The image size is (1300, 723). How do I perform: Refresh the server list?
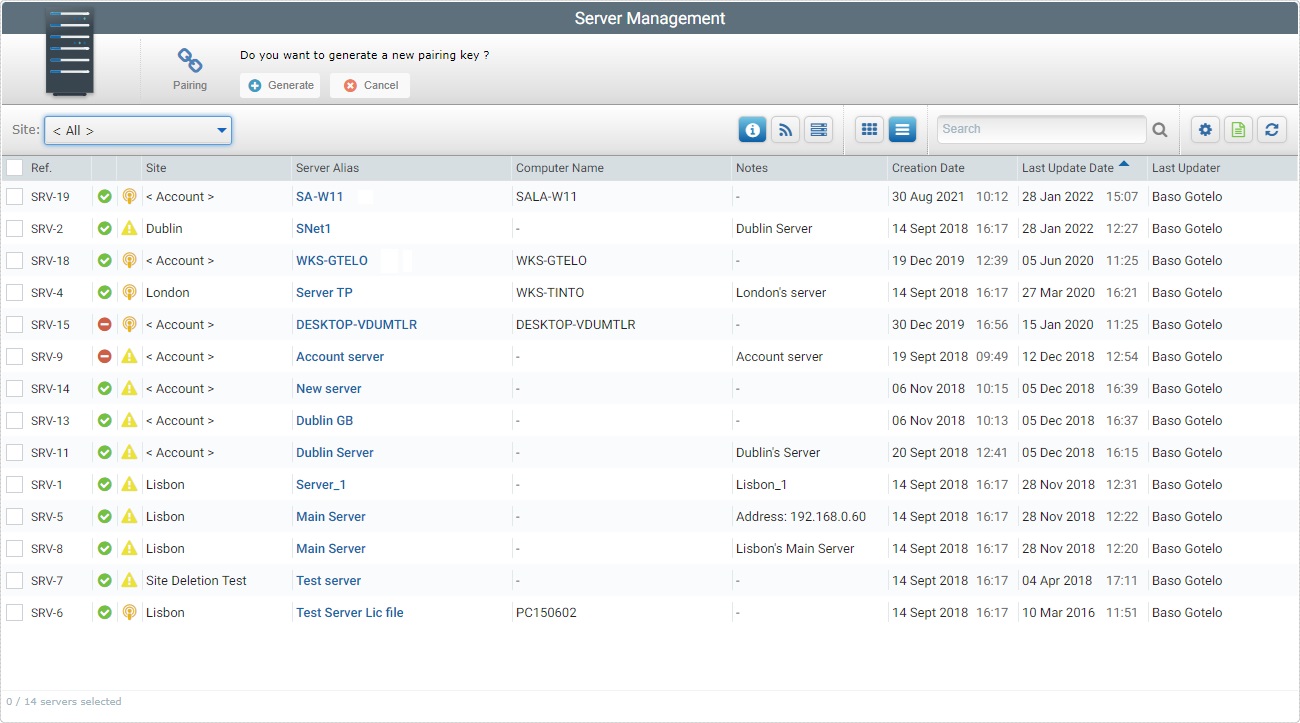click(x=1270, y=129)
